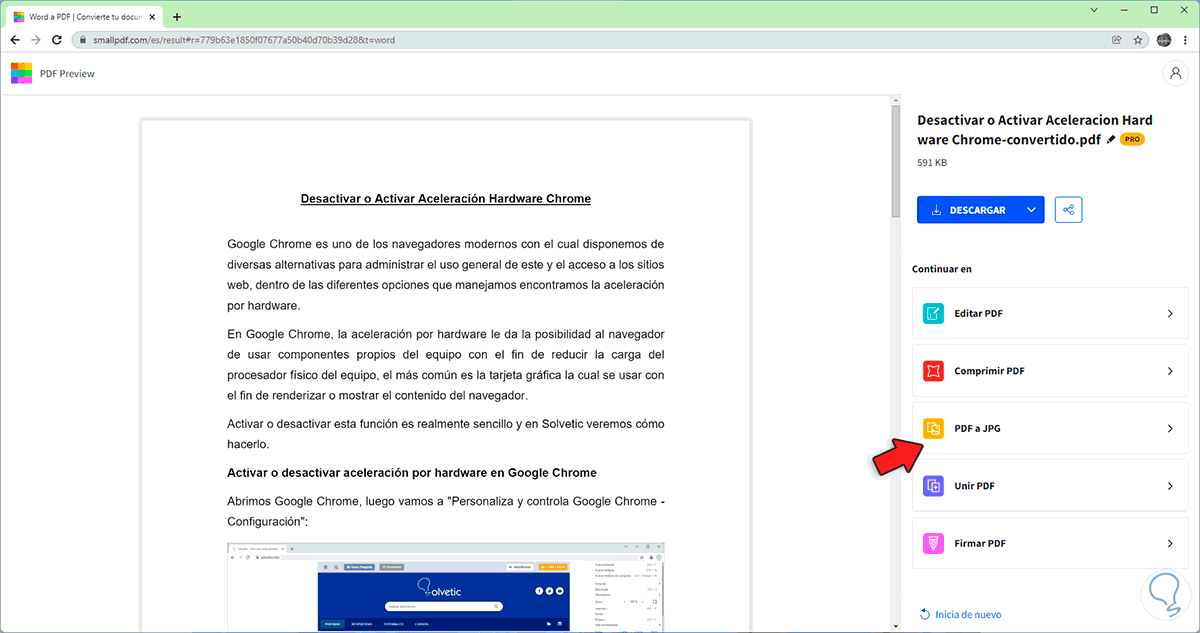The width and height of the screenshot is (1200, 633).
Task: Click the DESCARGAR button
Action: point(968,210)
